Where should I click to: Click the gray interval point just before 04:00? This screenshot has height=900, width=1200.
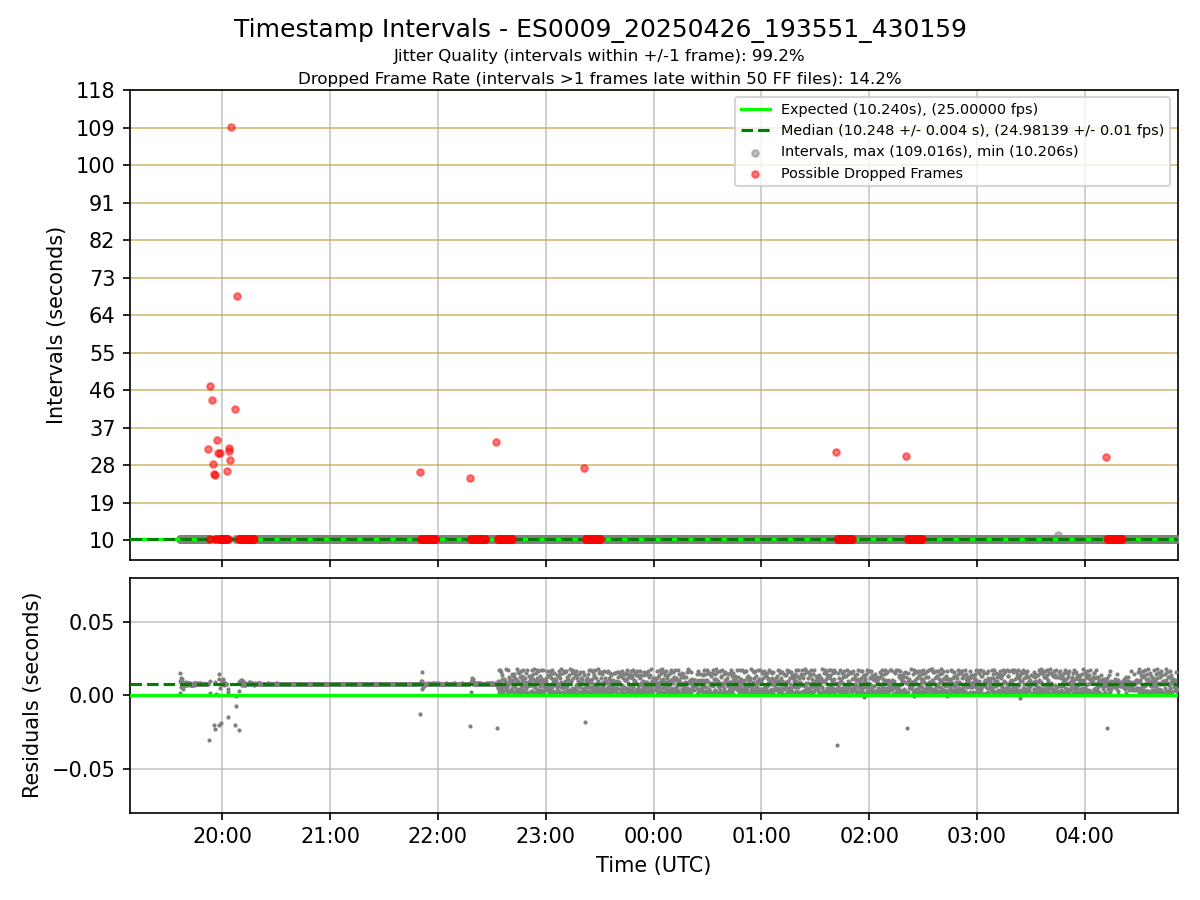click(x=1058, y=535)
